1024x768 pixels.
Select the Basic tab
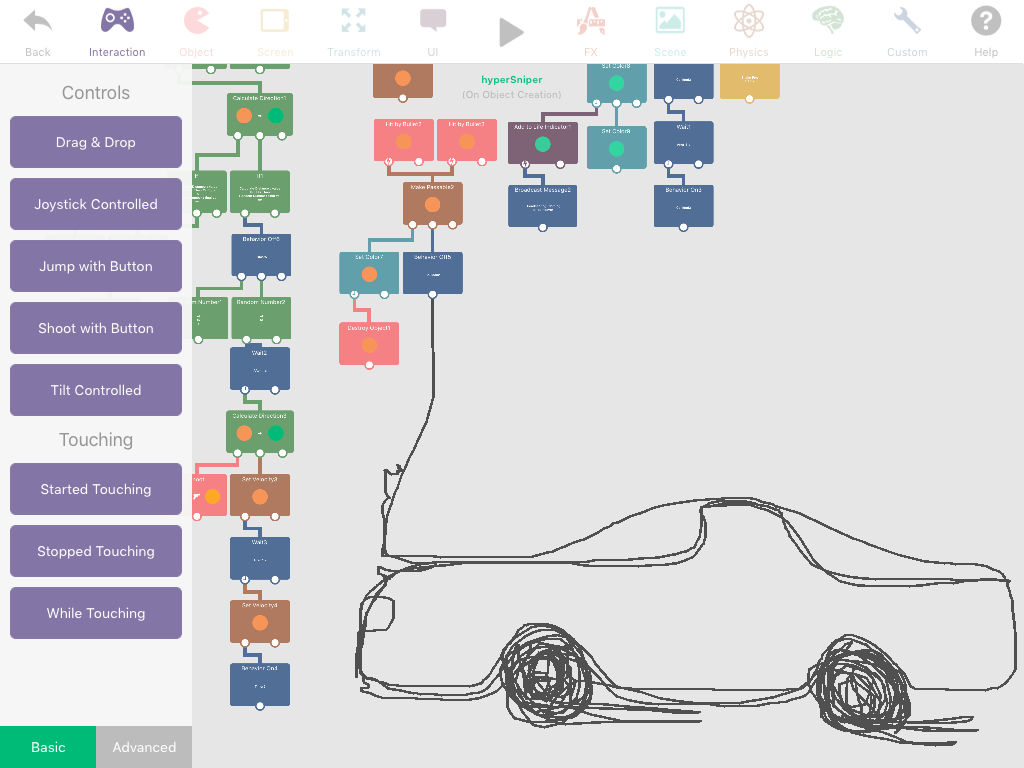[48, 747]
